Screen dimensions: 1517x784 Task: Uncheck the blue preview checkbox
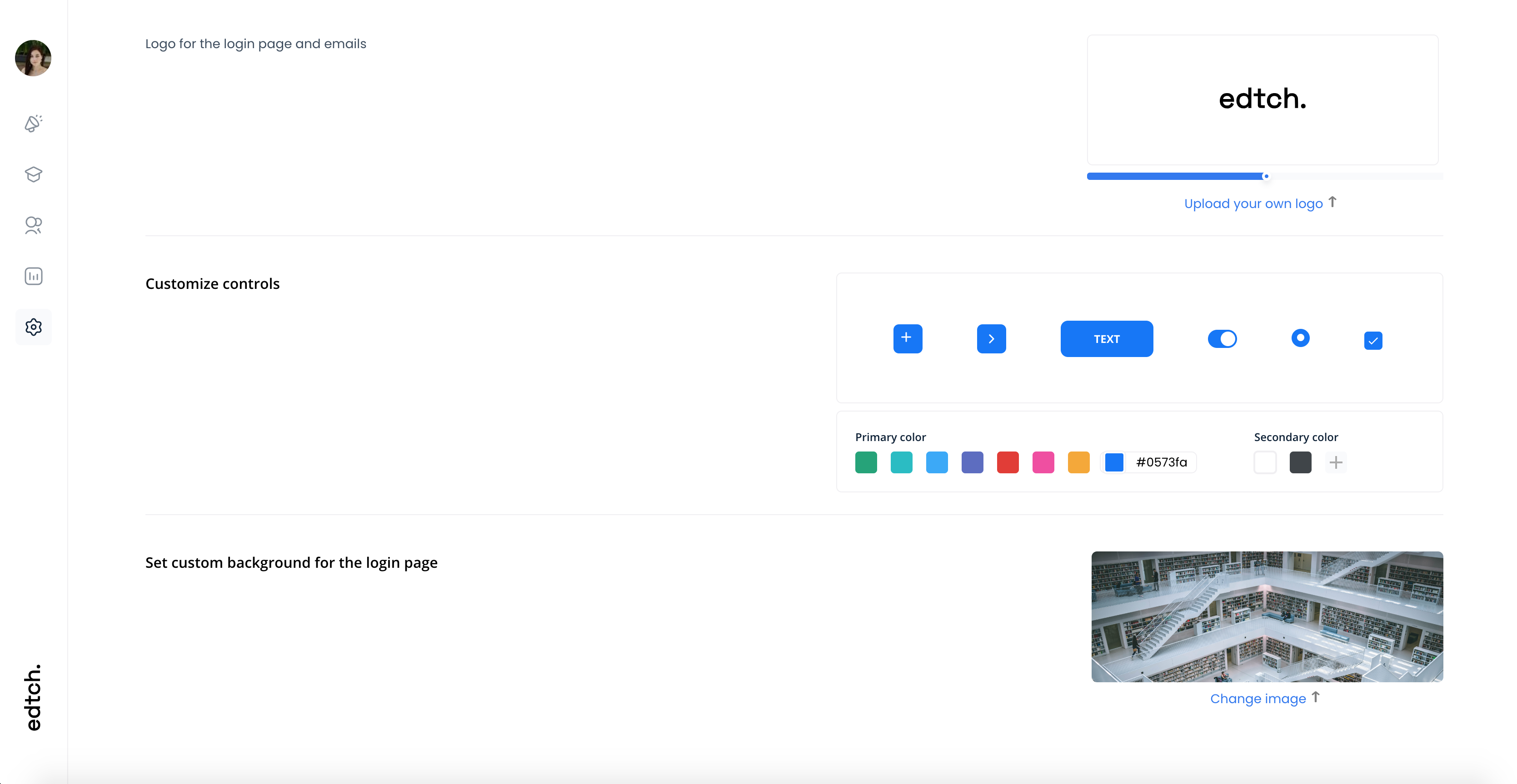[1373, 340]
